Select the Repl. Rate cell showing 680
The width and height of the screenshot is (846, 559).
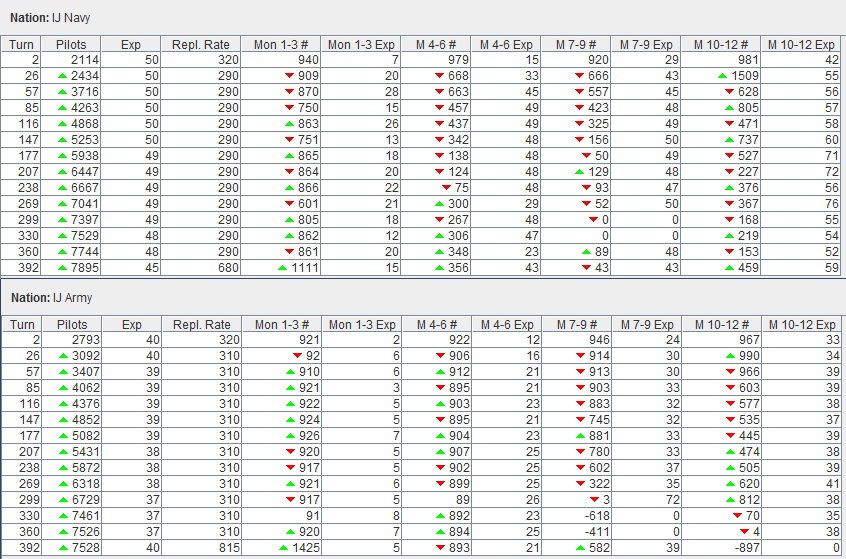(x=201, y=268)
